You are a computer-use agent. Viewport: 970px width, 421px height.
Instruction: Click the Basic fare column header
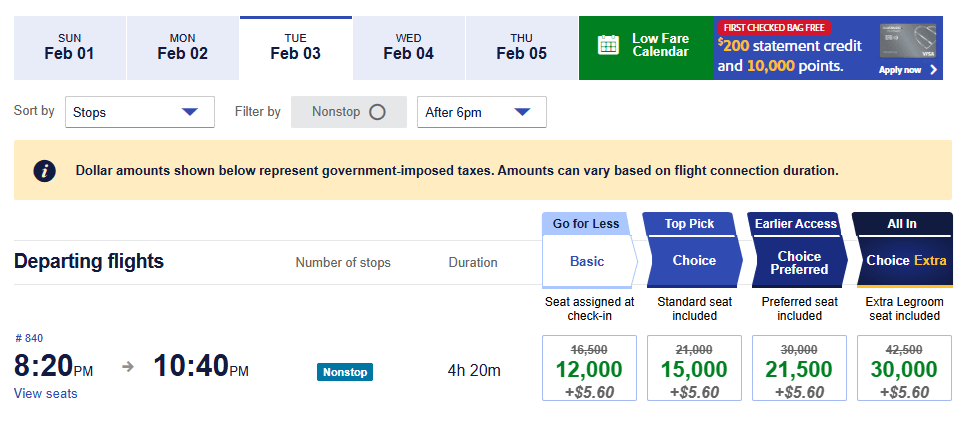[587, 261]
